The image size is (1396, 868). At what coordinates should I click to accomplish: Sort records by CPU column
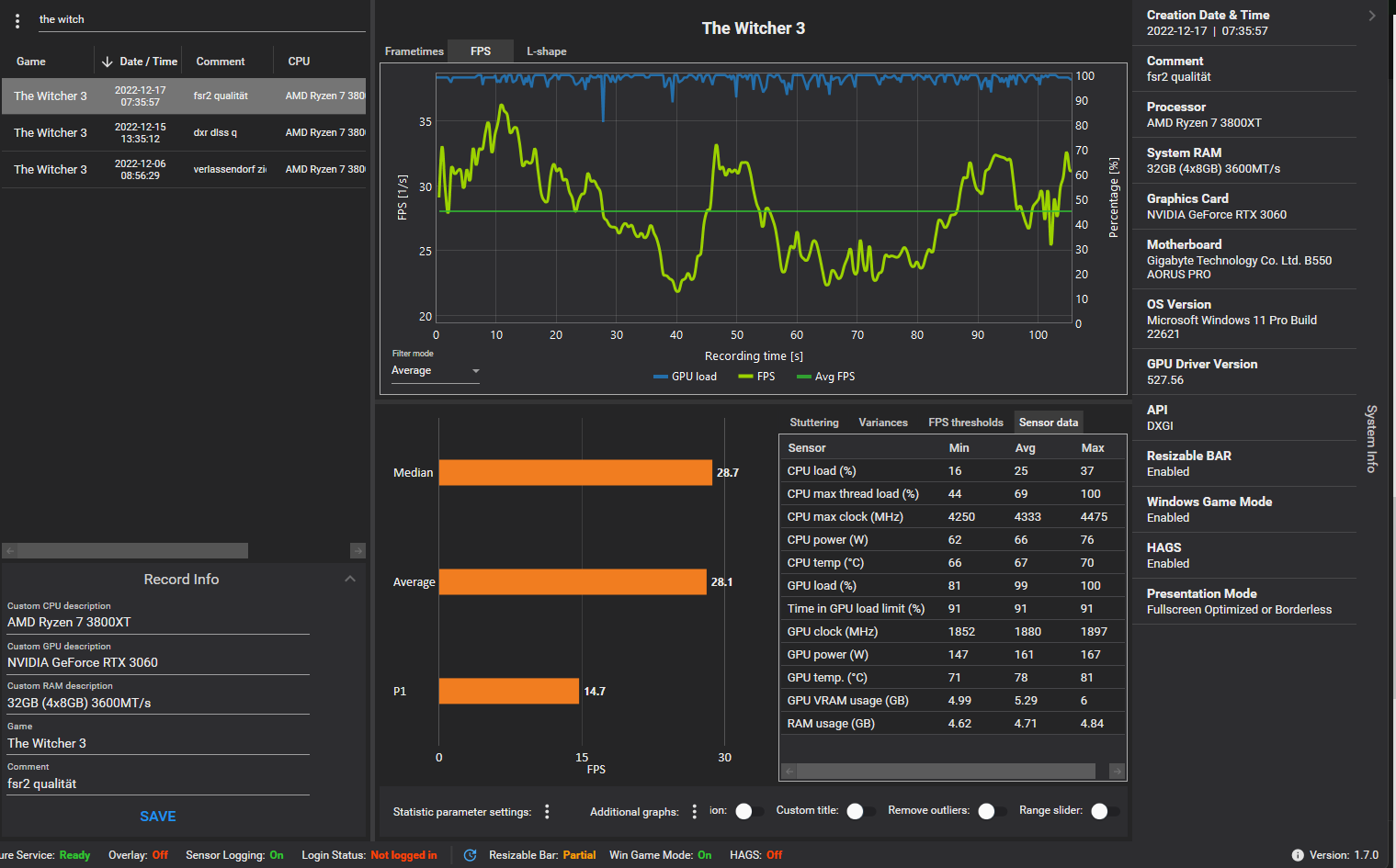pos(299,62)
